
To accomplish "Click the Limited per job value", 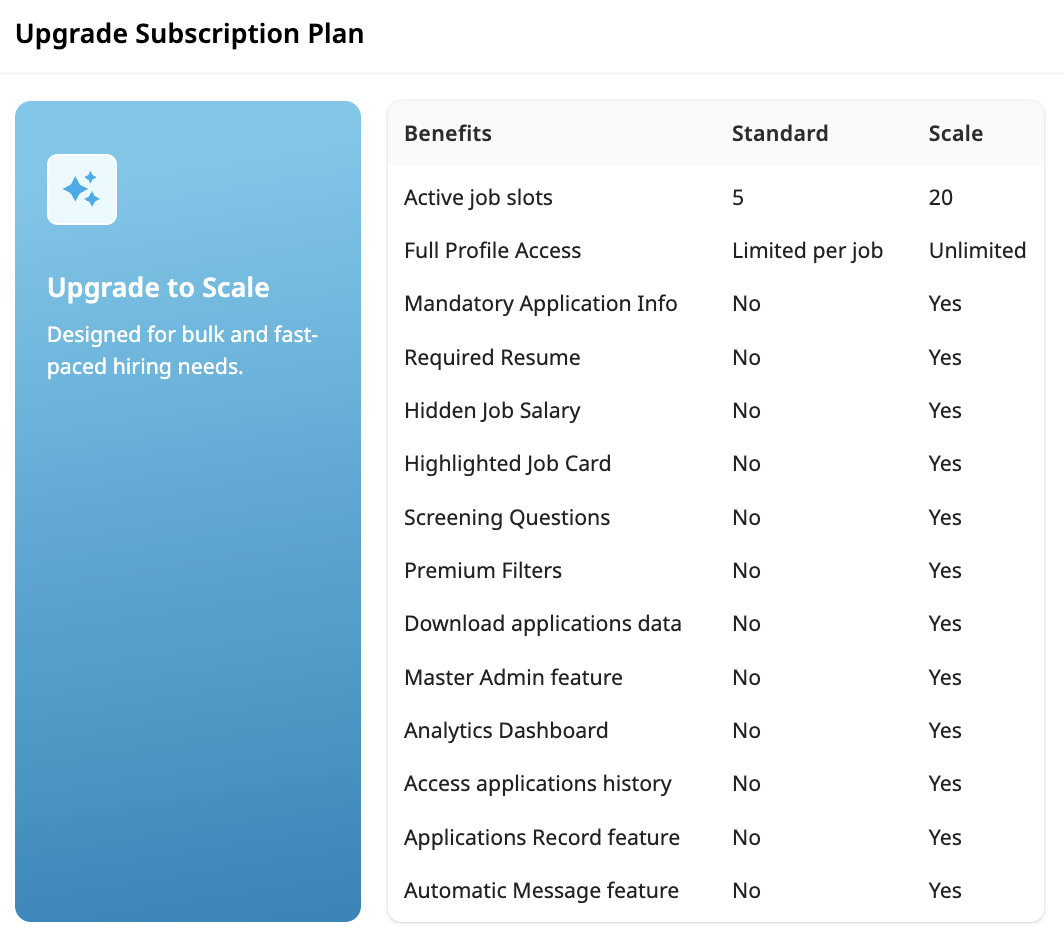I will 807,251.
